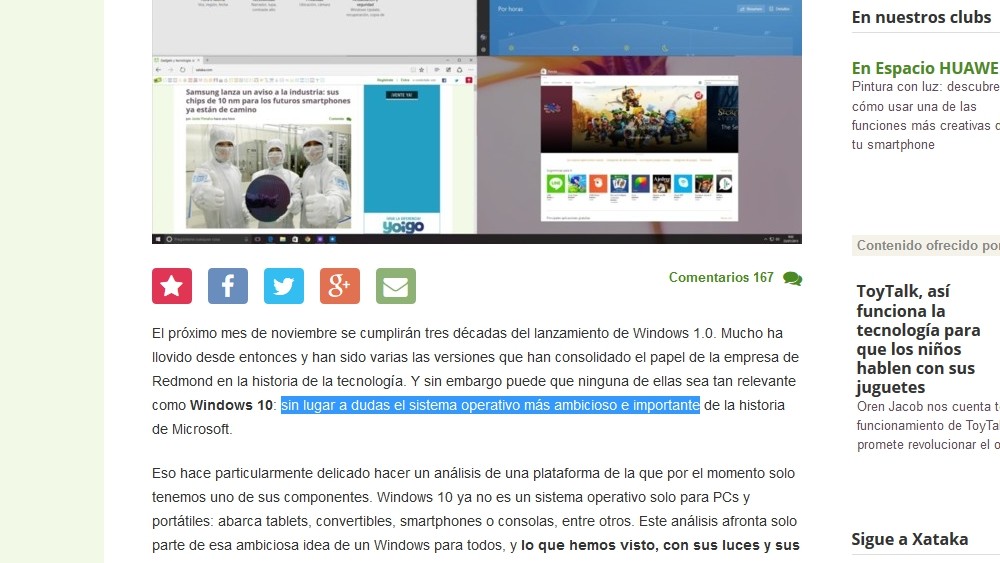The height and width of the screenshot is (563, 1000).
Task: Click 'Sigue a Xataka' heading
Action: 909,539
